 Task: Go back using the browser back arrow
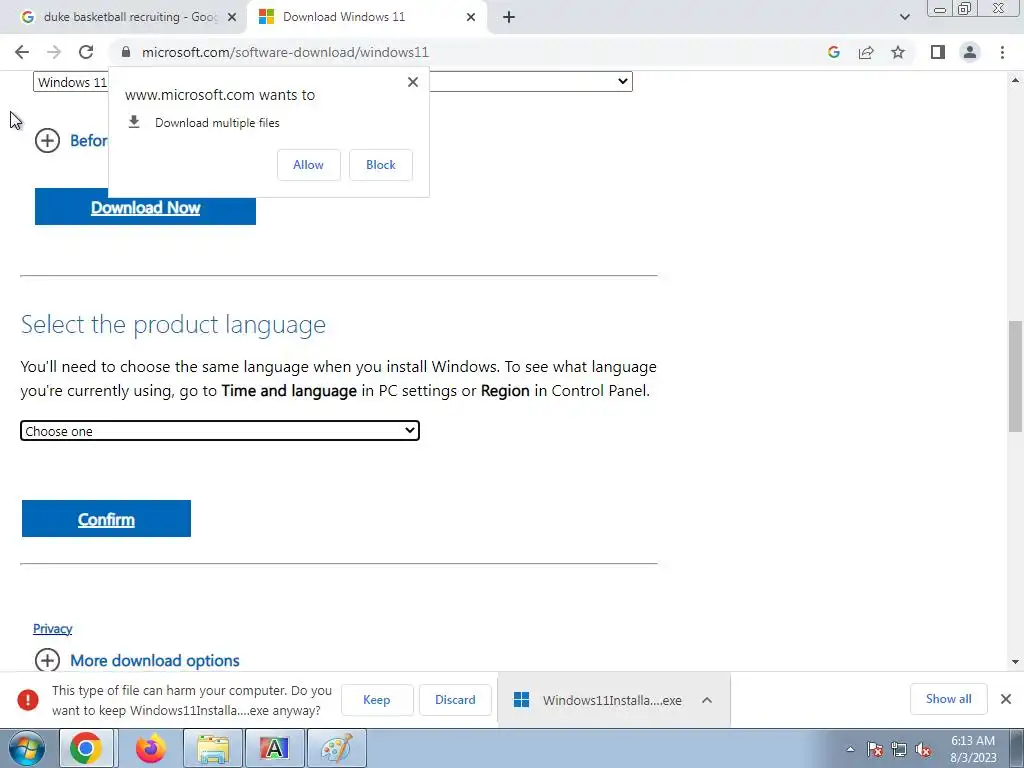pyautogui.click(x=22, y=52)
